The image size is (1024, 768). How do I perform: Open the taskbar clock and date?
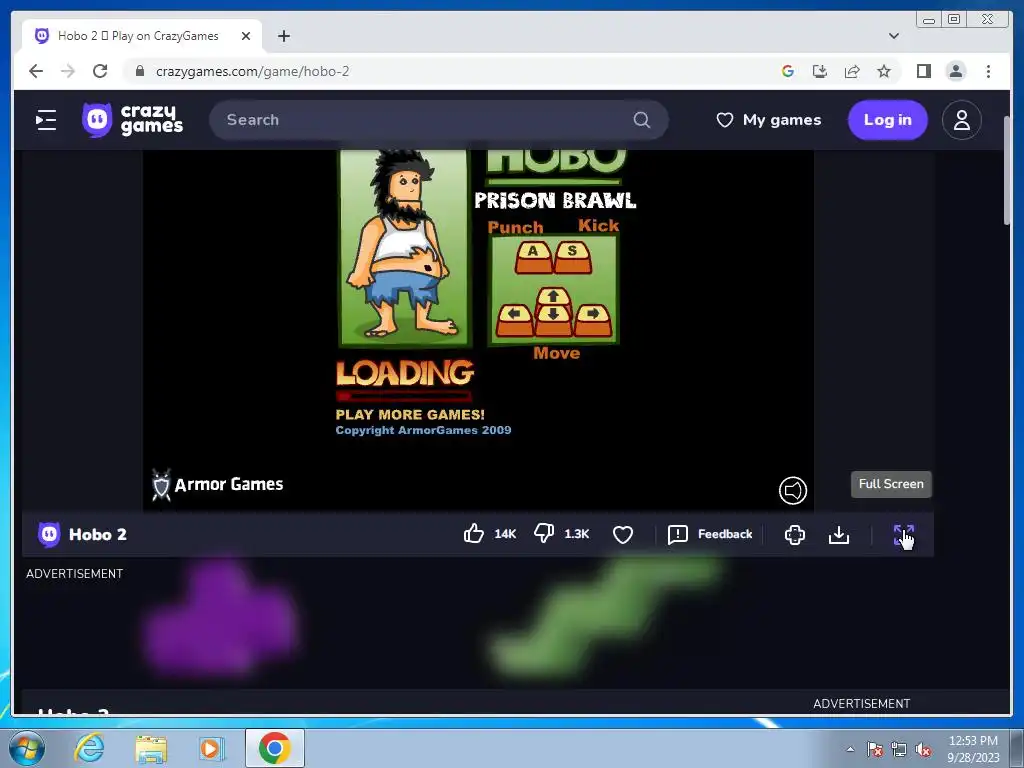pyautogui.click(x=973, y=749)
